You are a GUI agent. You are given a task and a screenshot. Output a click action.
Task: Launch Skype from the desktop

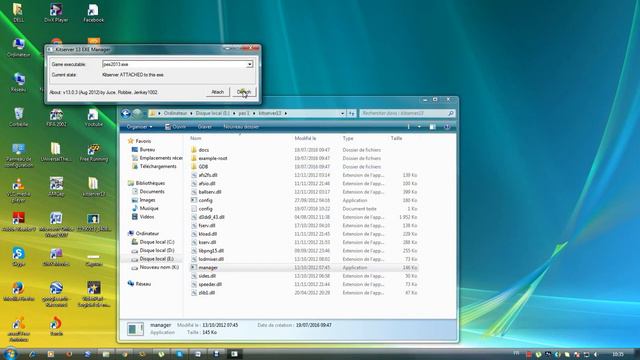18,256
